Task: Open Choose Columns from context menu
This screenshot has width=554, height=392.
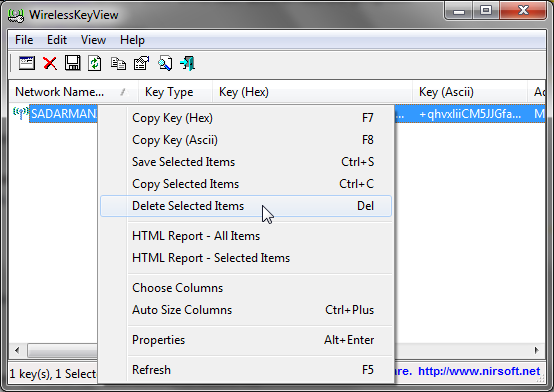Action: (x=246, y=288)
